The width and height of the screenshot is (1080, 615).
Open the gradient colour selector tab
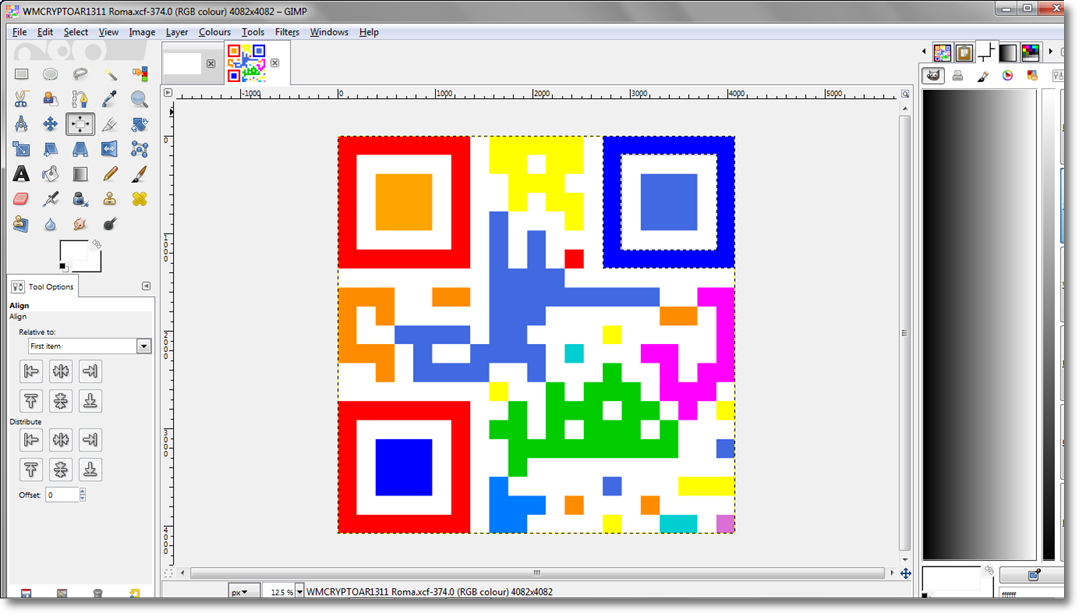[x=1008, y=52]
